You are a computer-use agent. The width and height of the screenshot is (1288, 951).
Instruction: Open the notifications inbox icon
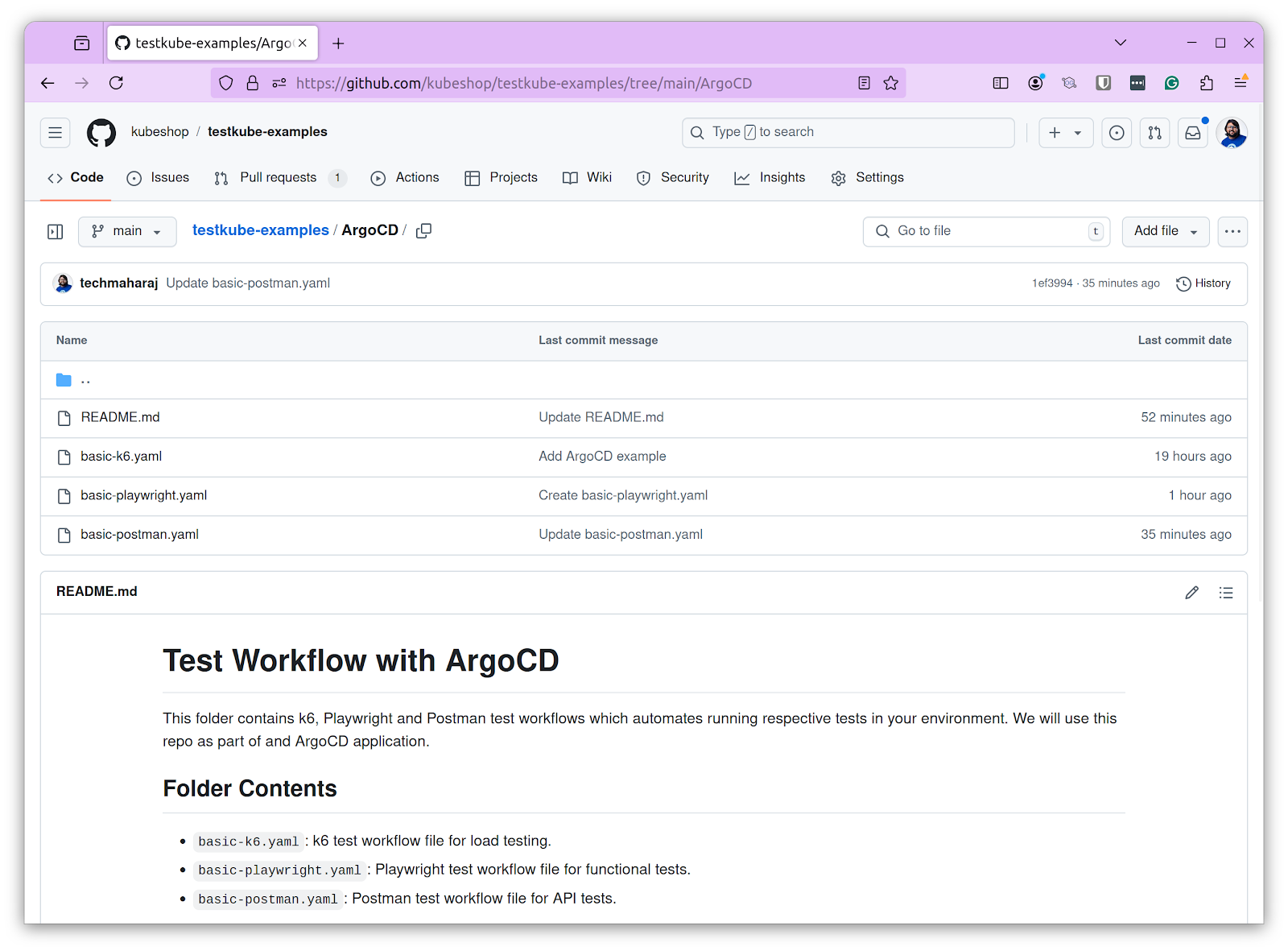[x=1193, y=133]
